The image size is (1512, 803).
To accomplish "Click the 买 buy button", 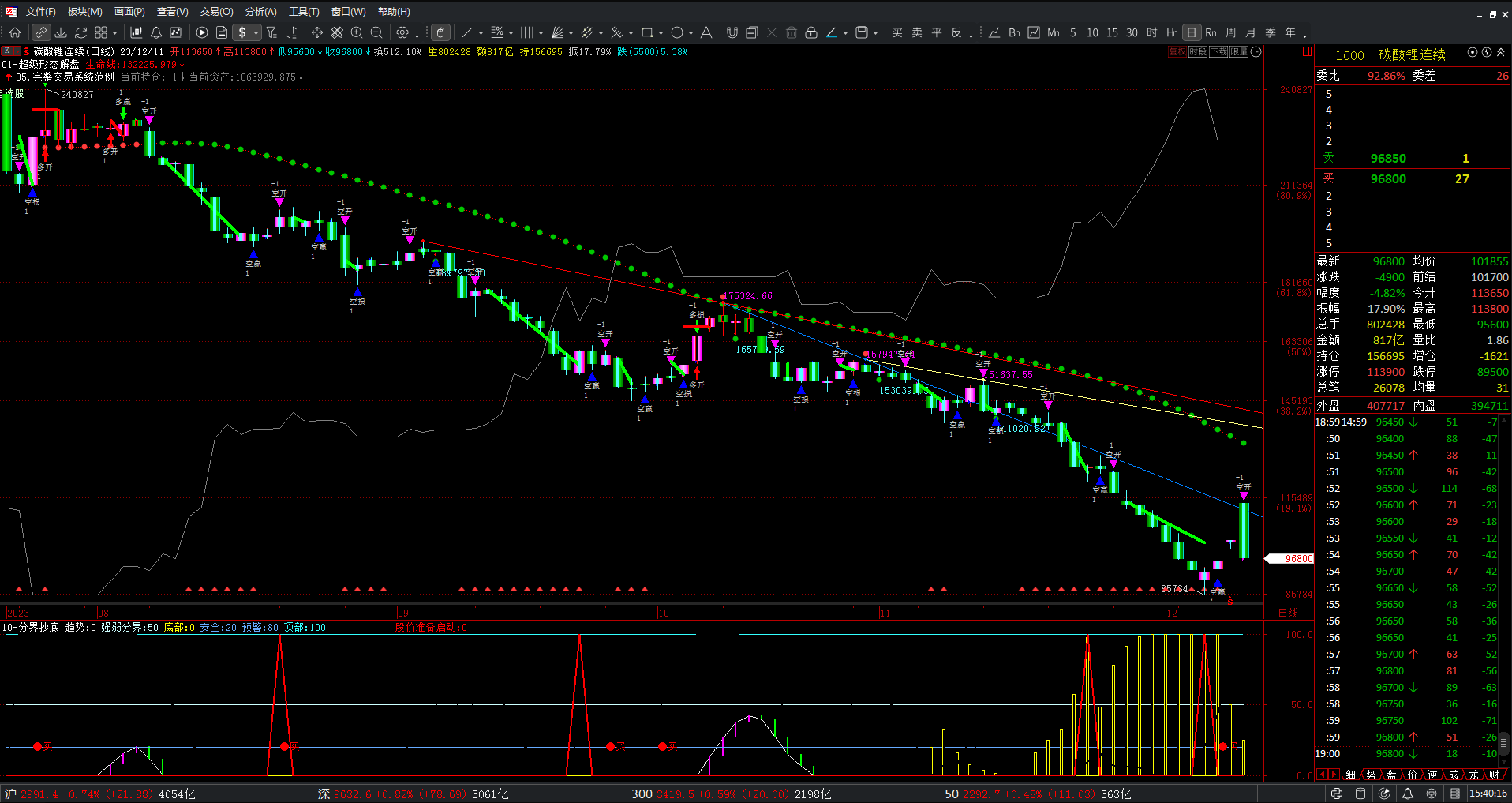I will pos(897,32).
